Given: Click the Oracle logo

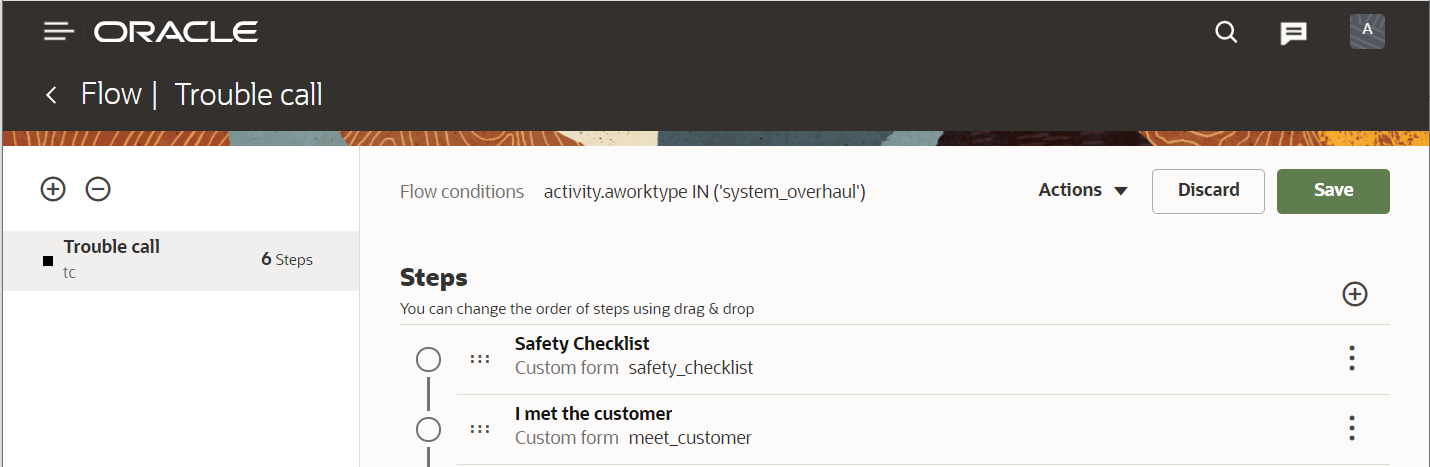Looking at the screenshot, I should 176,32.
